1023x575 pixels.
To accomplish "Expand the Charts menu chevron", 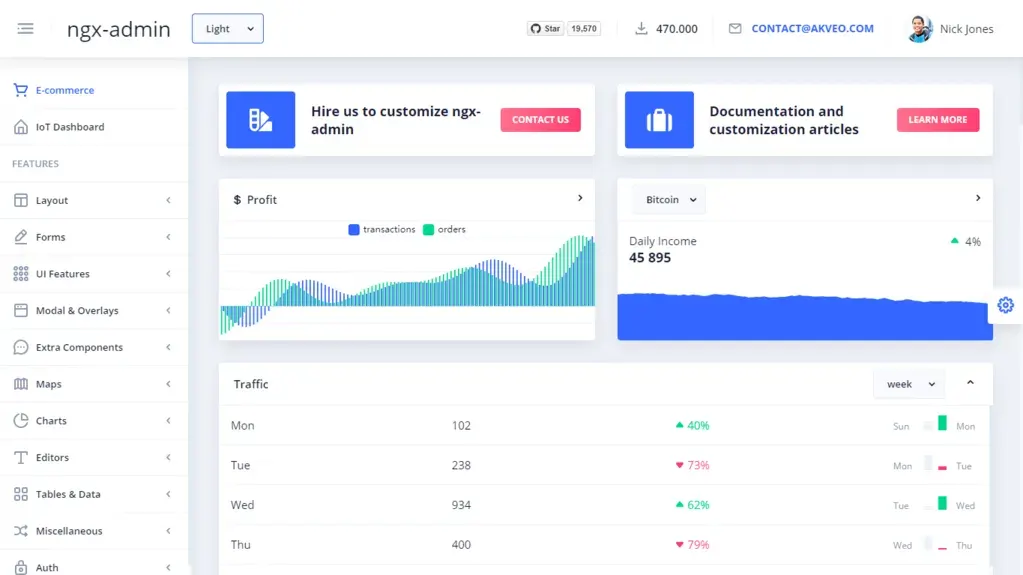I will 168,420.
